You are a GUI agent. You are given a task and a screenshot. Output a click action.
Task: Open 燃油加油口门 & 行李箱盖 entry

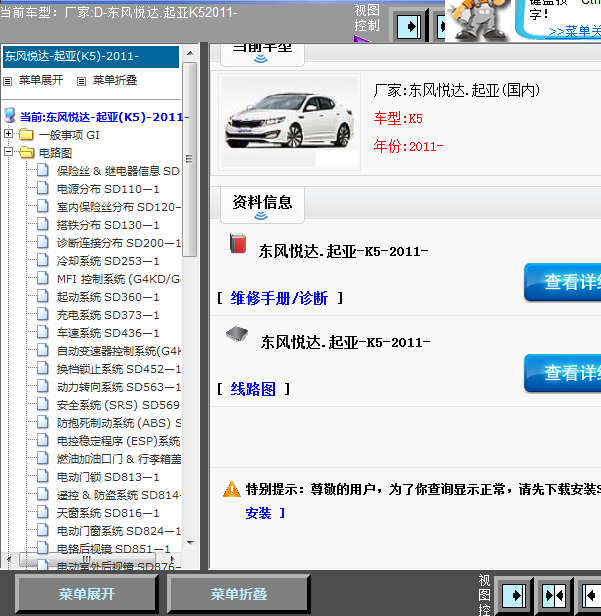pos(119,459)
